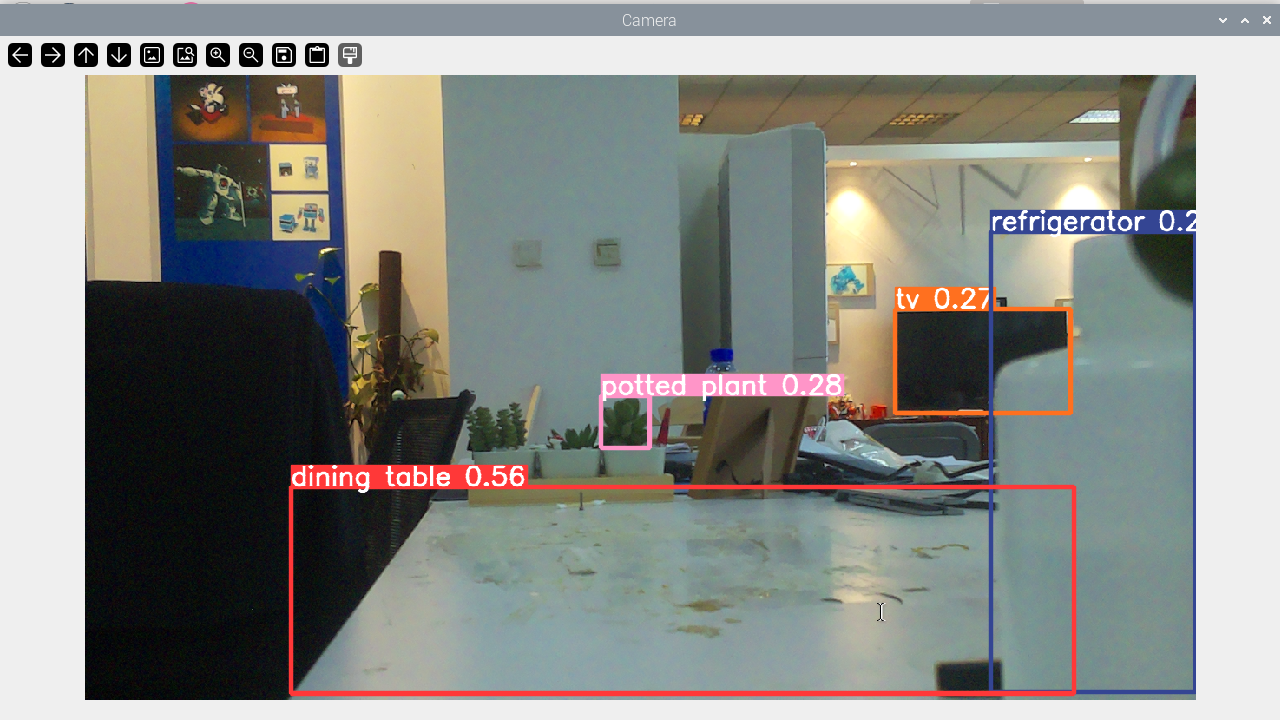Click the "dining table 0.56" detection label
The height and width of the screenshot is (720, 1280).
click(408, 477)
